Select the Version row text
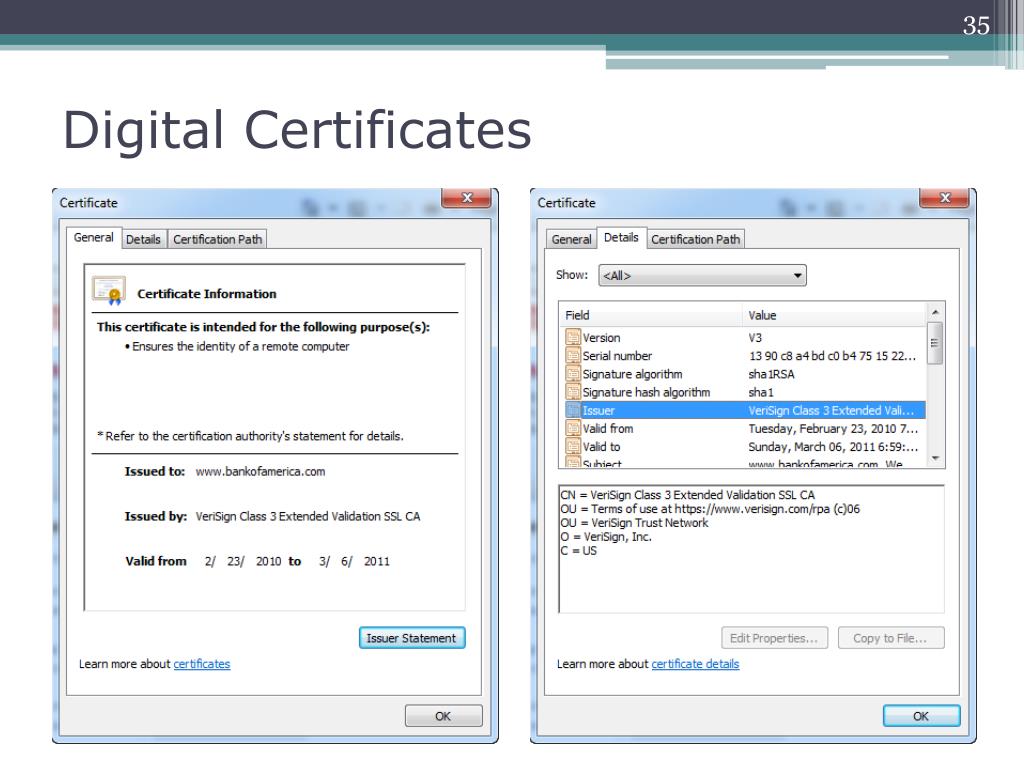 click(x=601, y=338)
